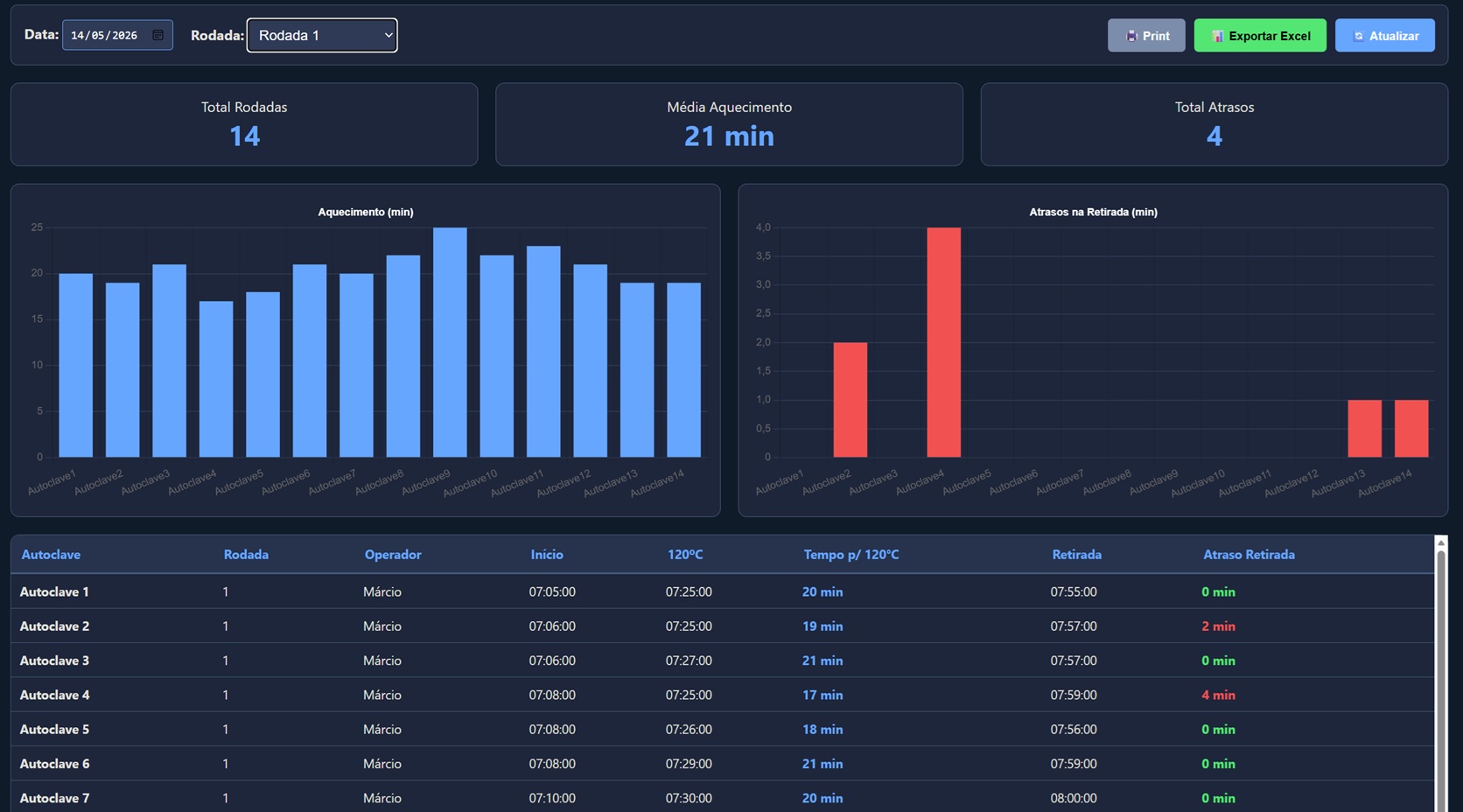Click the Atraso Retirada column header
This screenshot has height=812, width=1463.
click(1249, 555)
